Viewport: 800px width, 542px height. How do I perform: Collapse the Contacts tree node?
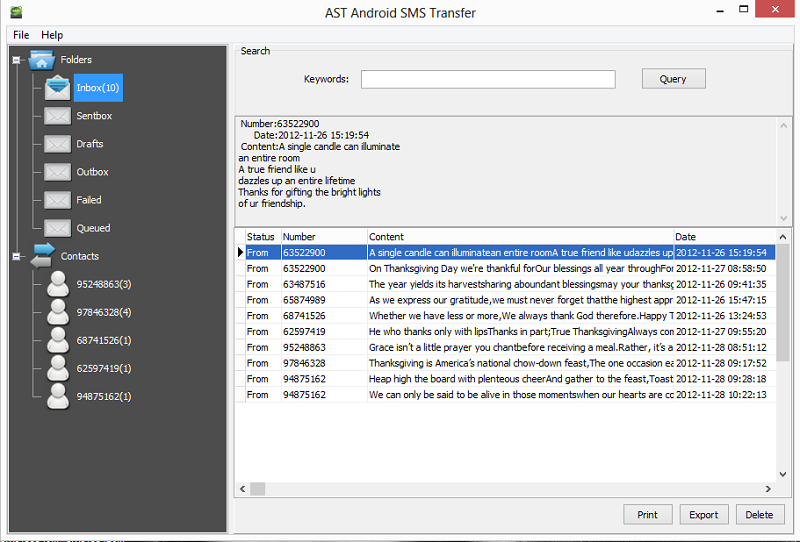coord(16,256)
